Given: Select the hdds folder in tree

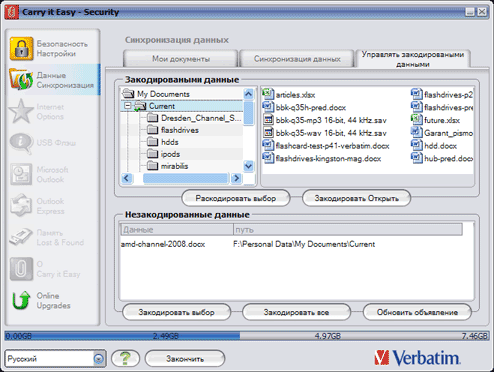Looking at the screenshot, I should [163, 142].
